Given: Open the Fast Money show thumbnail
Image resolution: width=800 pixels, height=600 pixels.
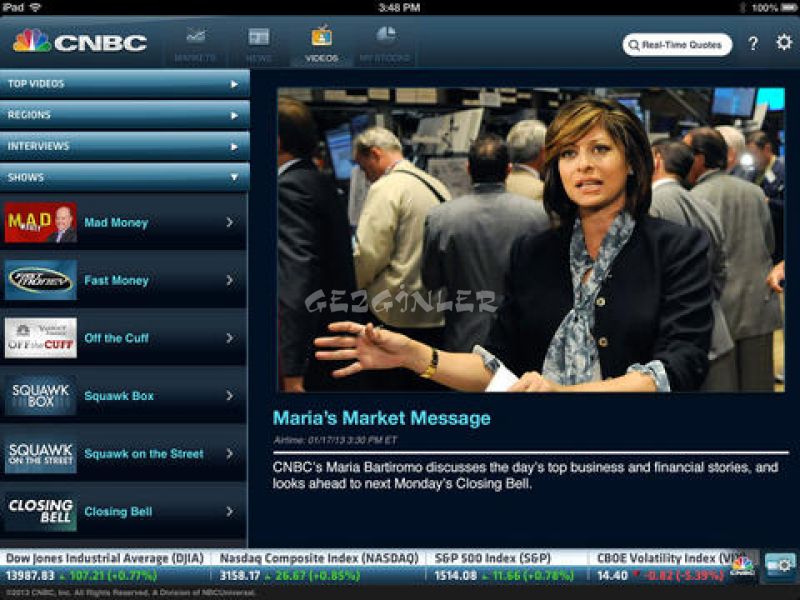Looking at the screenshot, I should 41,280.
